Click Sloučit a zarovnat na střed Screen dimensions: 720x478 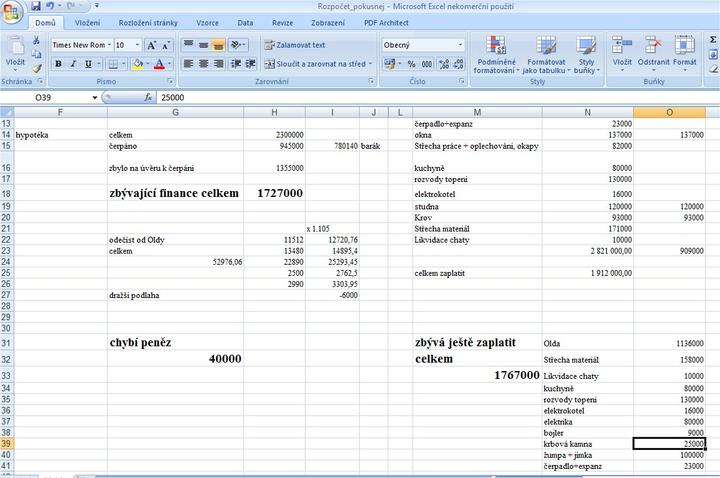point(316,64)
